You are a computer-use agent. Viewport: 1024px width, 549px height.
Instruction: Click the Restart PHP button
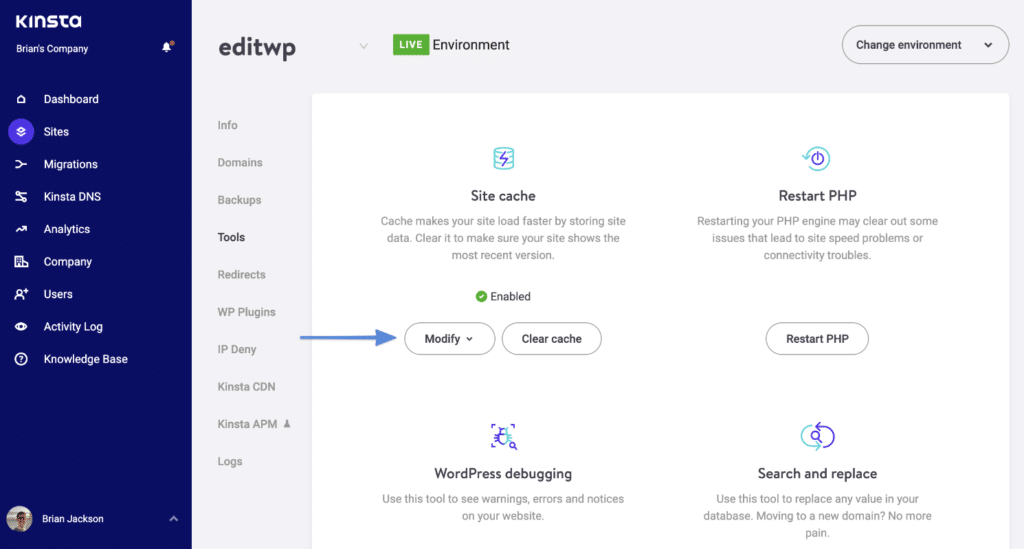pyautogui.click(x=817, y=339)
